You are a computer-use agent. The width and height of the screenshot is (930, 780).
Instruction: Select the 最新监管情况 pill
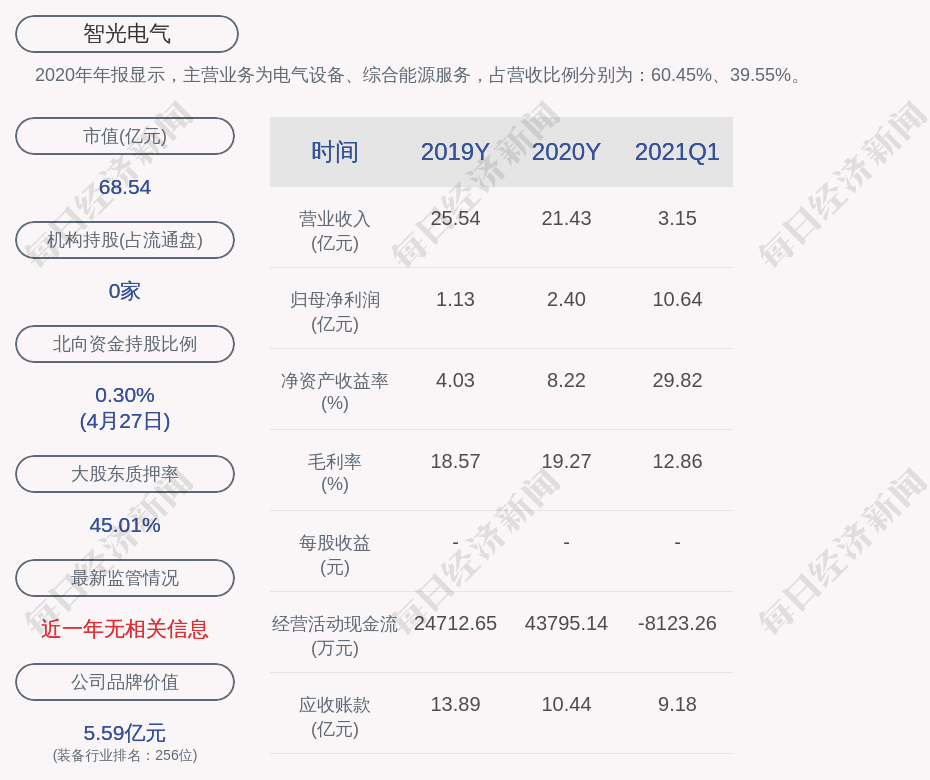pyautogui.click(x=125, y=577)
